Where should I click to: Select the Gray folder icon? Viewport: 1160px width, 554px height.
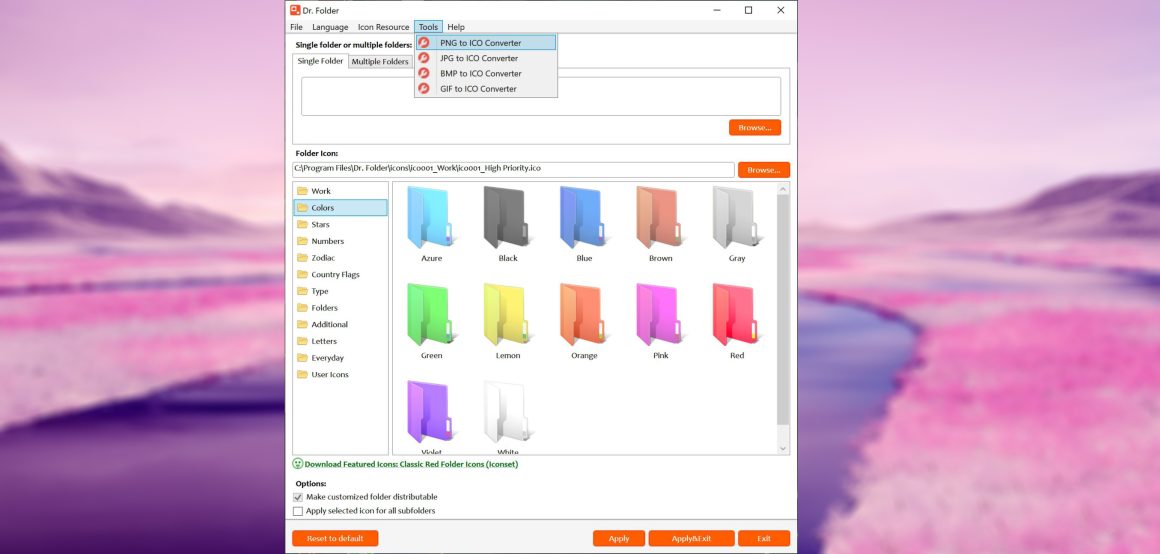click(737, 217)
